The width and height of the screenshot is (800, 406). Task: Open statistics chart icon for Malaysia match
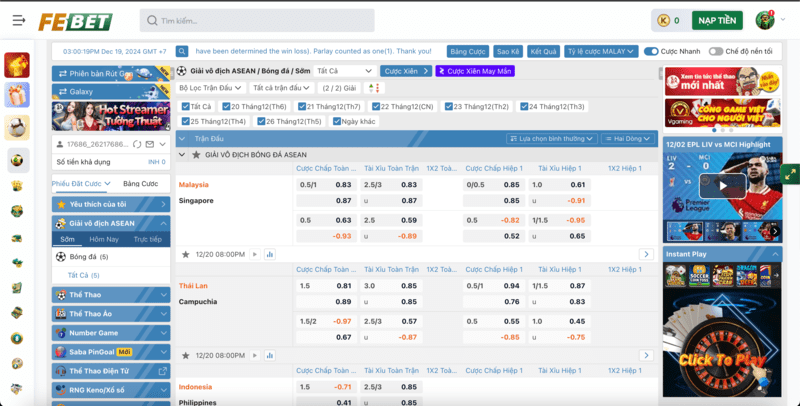270,254
